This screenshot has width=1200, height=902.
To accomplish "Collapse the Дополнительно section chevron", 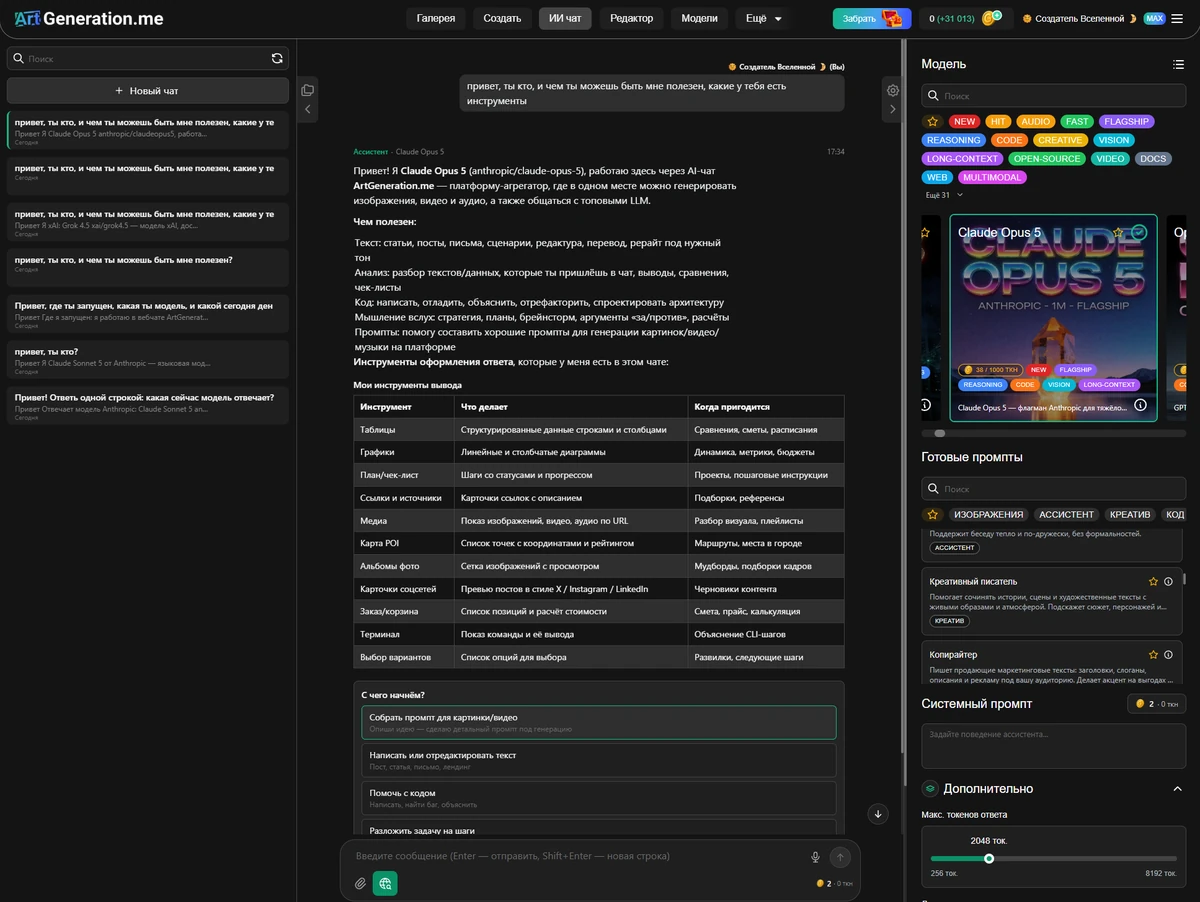I will tap(1177, 789).
